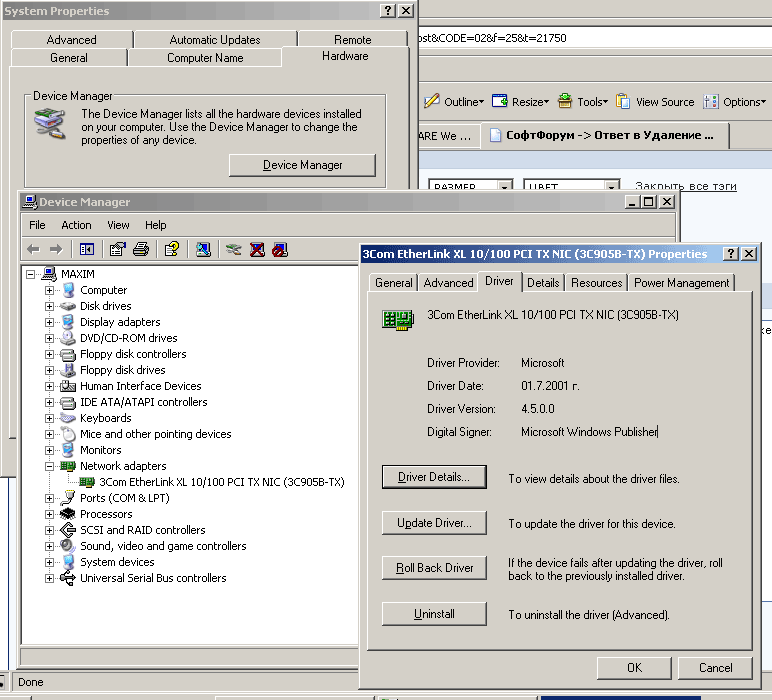Click the Processors chip icon in the tree
The height and width of the screenshot is (700, 772).
click(x=67, y=514)
